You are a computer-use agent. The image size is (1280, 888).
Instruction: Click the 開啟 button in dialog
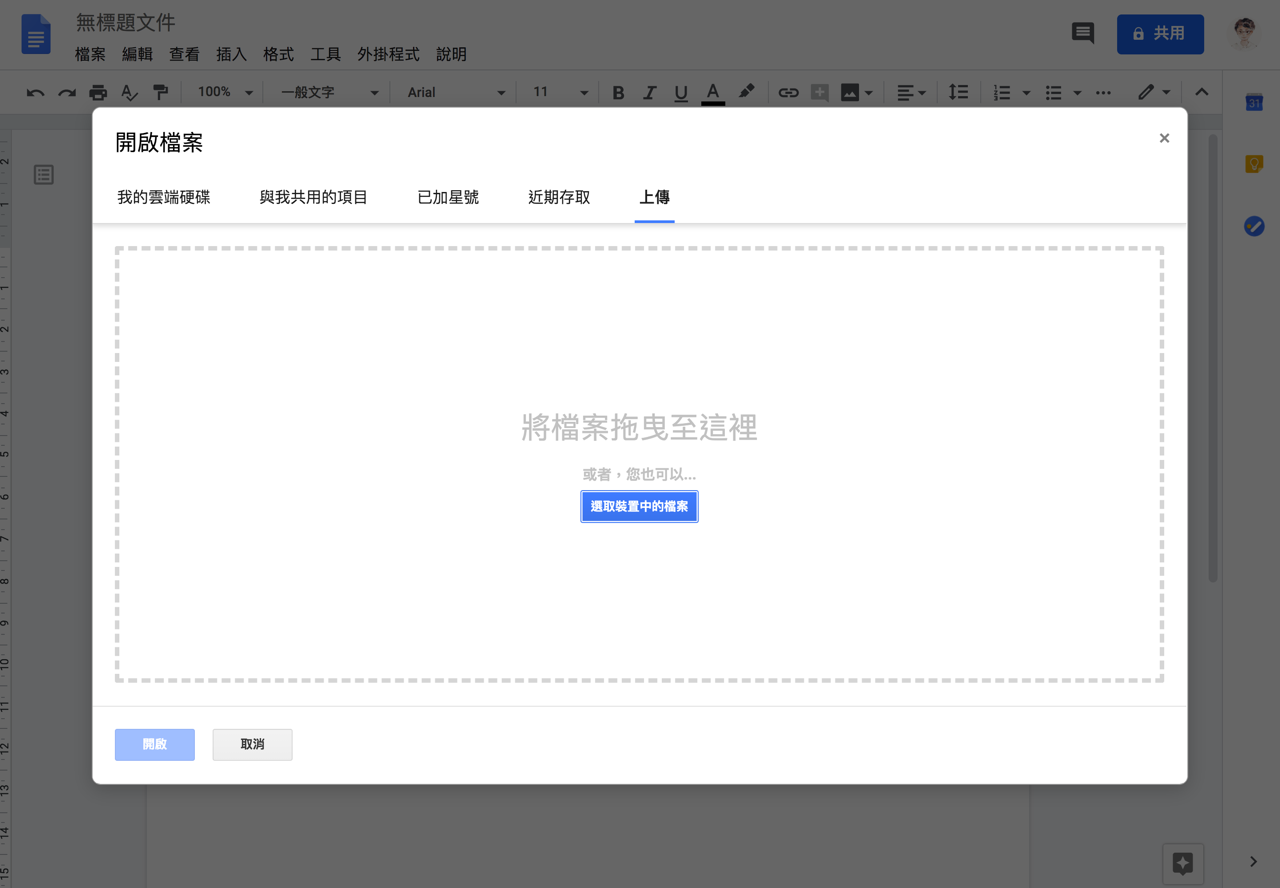[155, 744]
